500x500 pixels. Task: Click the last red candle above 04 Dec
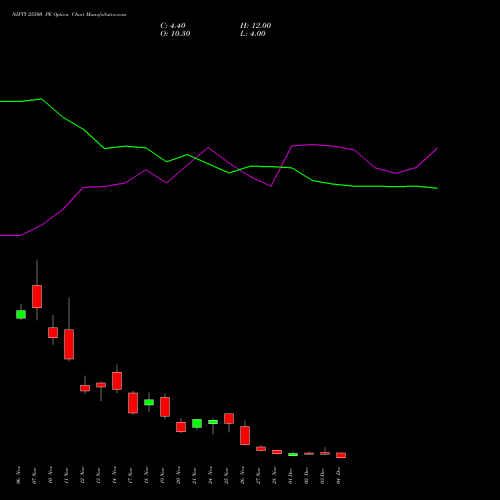click(x=341, y=455)
